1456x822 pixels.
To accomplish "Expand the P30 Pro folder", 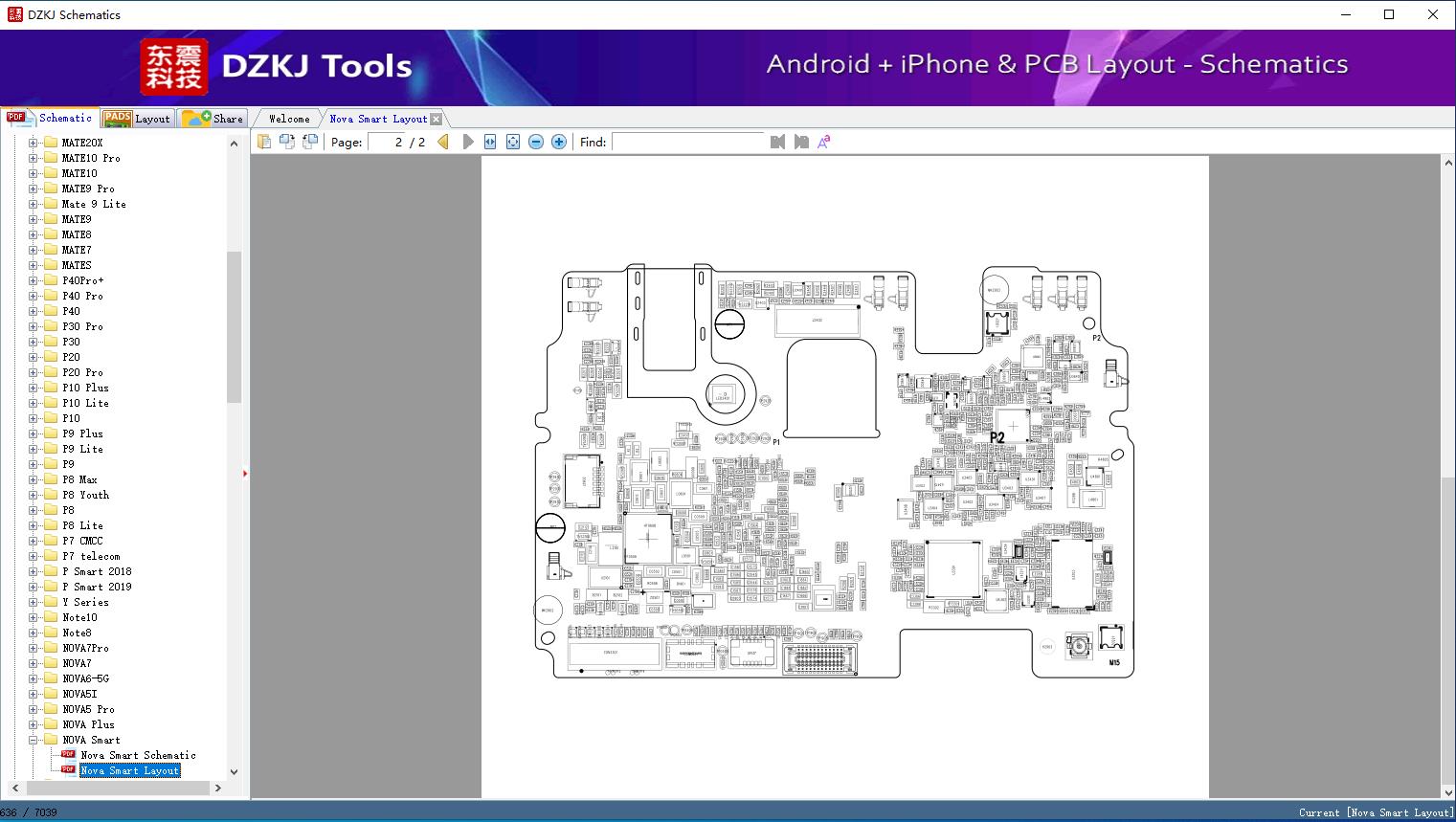I will coord(32,326).
